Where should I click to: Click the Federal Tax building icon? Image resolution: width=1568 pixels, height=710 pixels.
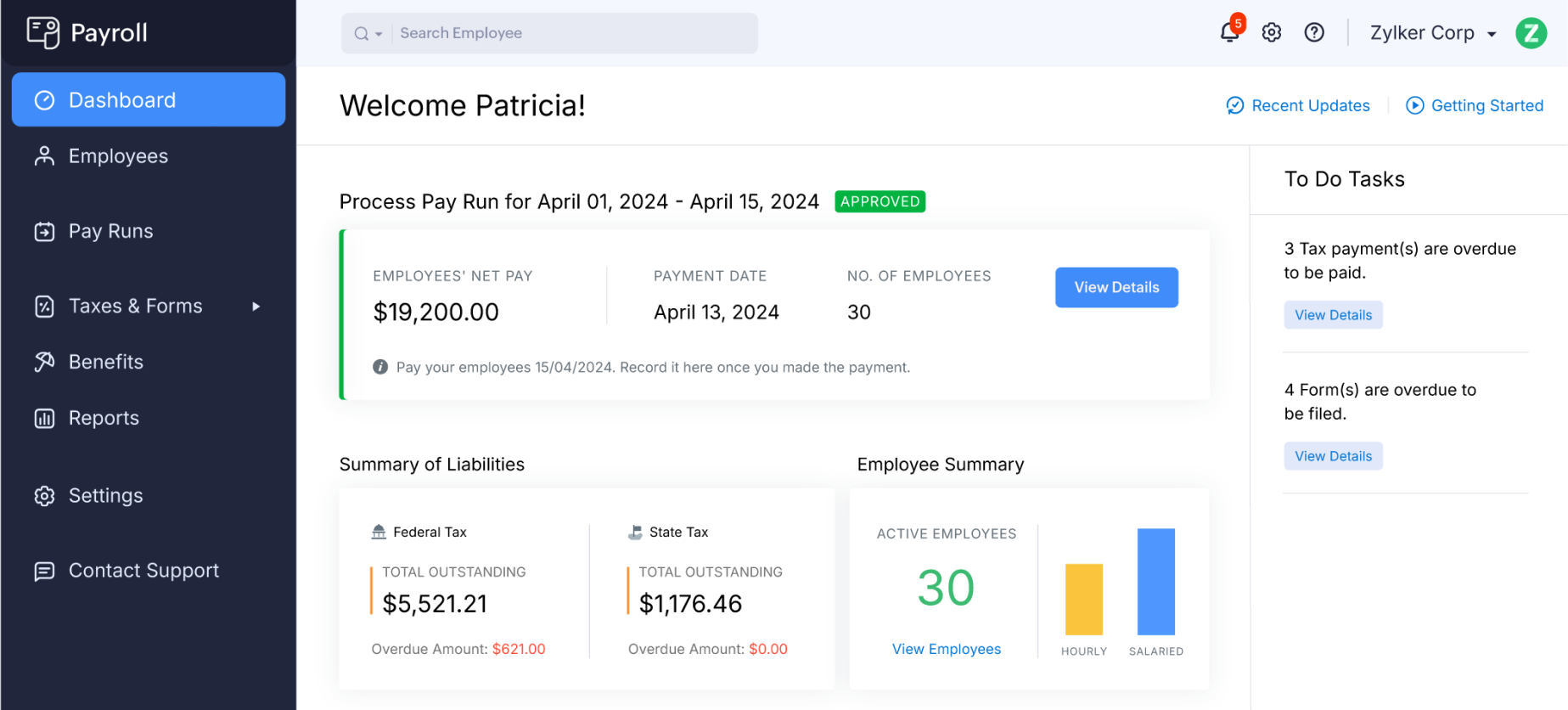[x=379, y=532]
